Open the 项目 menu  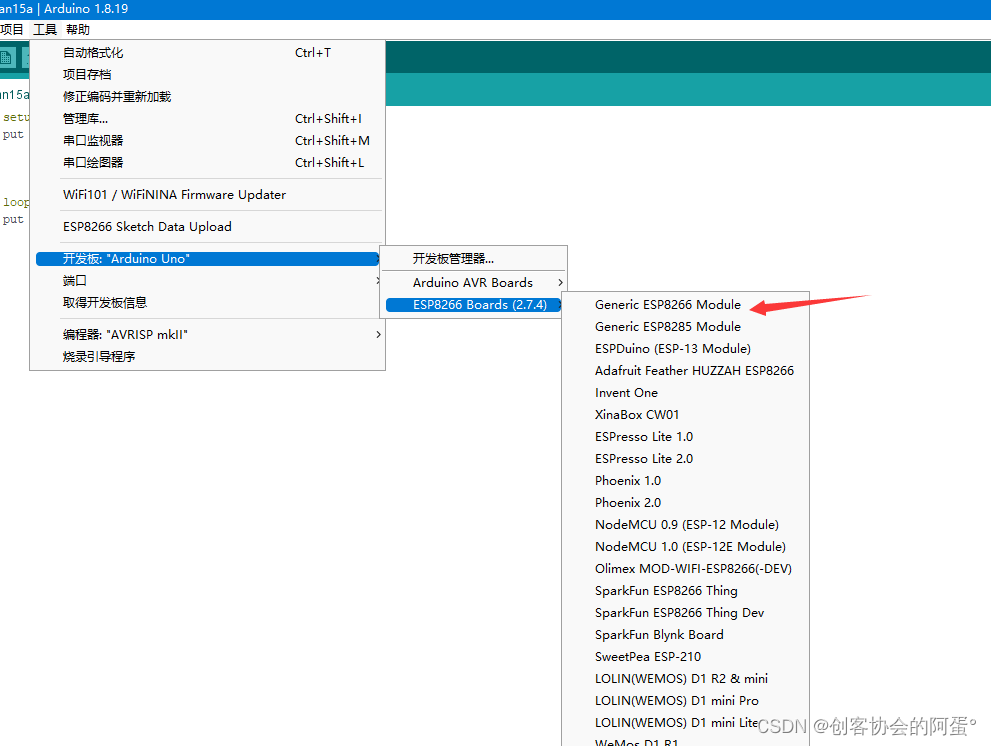(12, 30)
